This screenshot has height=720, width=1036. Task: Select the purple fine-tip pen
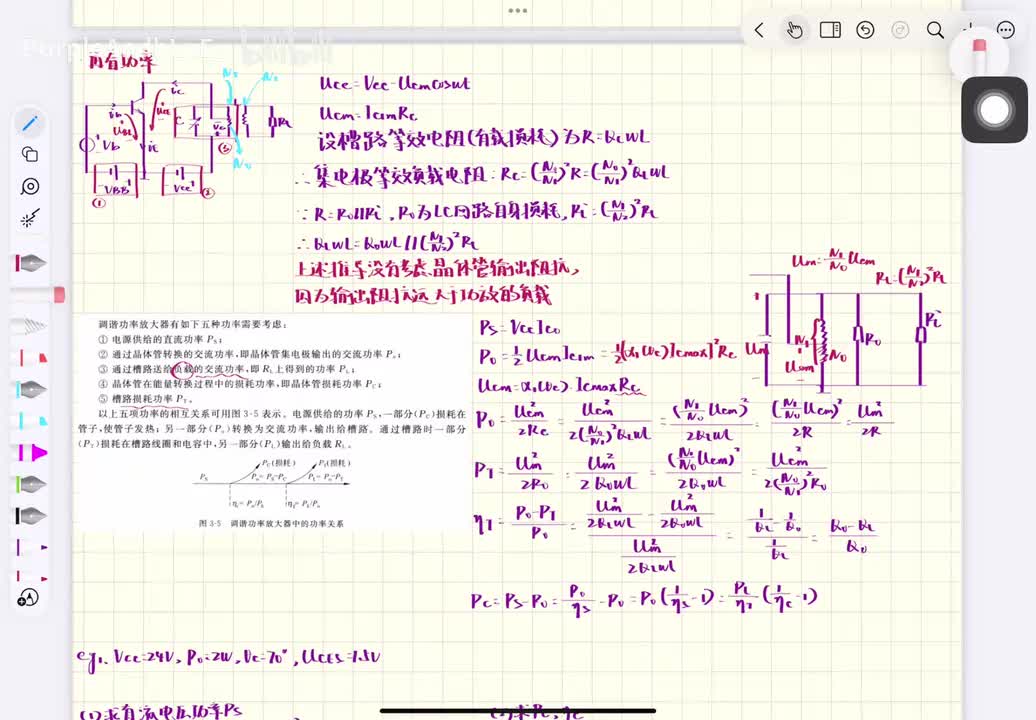[x=30, y=548]
